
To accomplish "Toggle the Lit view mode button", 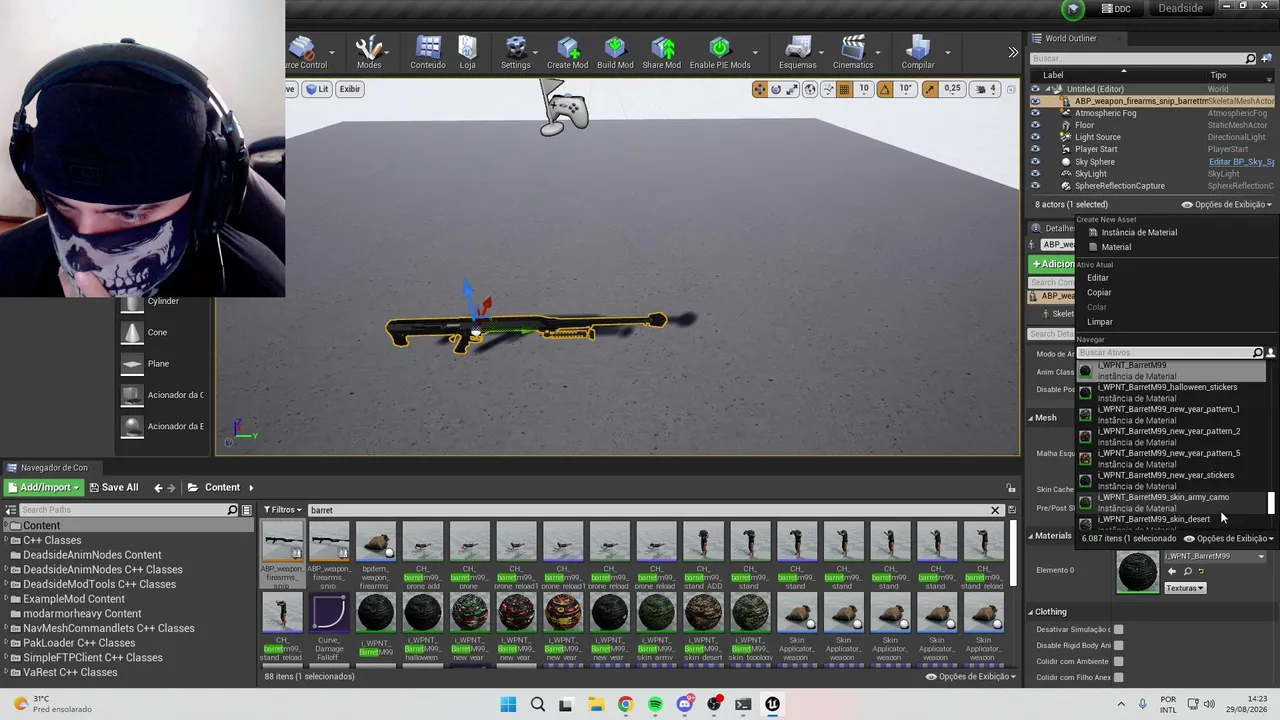I will (x=317, y=89).
